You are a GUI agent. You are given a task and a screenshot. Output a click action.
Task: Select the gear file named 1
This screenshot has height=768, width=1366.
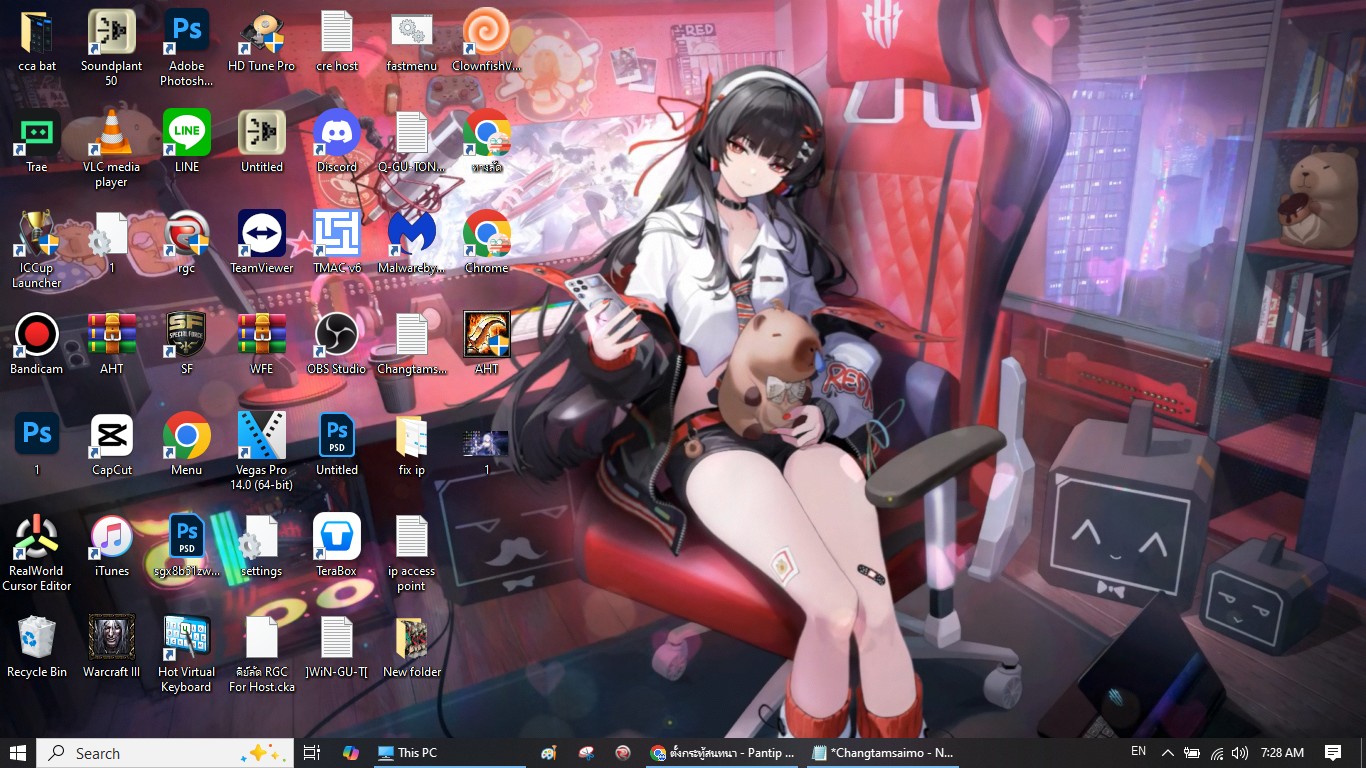click(112, 243)
